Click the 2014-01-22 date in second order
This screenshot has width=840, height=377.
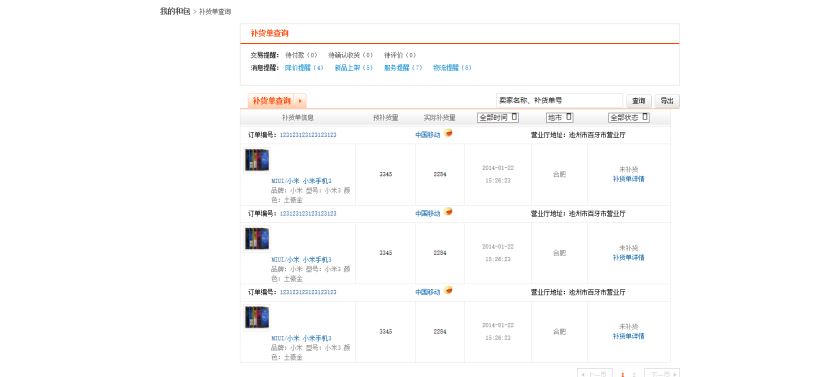coord(498,247)
